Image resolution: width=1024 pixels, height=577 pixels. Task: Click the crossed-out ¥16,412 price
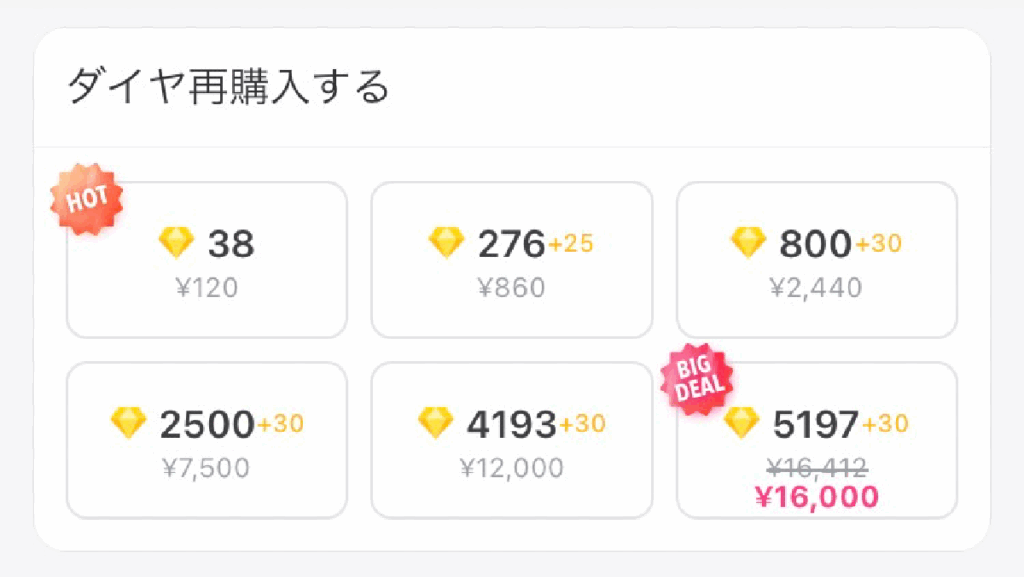click(x=817, y=467)
